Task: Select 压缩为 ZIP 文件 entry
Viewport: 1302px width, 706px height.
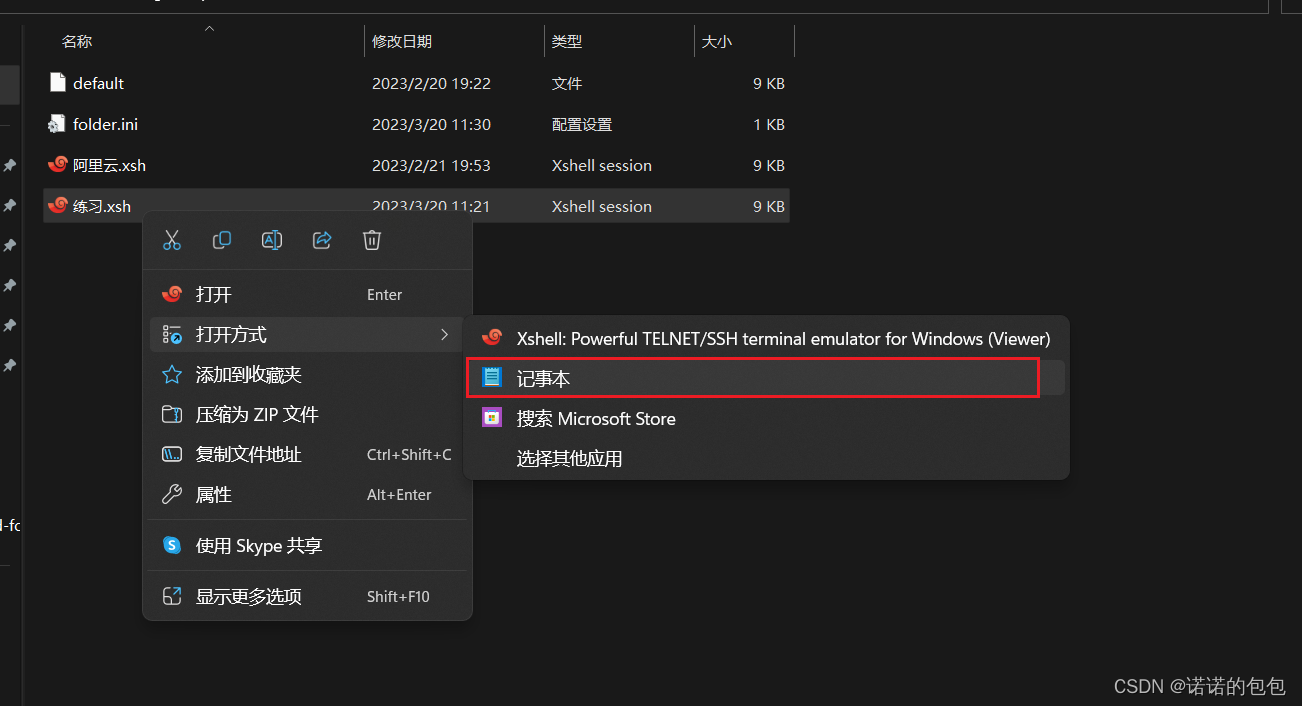Action: (308, 414)
